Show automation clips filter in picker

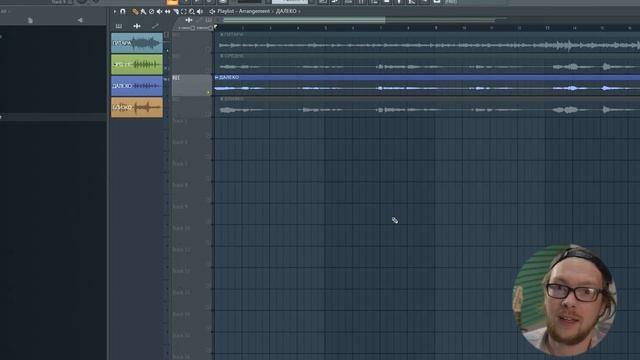155,26
